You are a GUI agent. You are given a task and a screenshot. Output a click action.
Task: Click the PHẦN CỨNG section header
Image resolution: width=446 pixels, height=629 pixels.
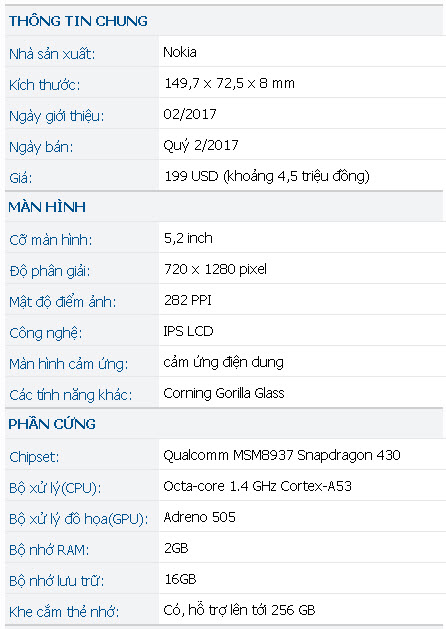(52, 424)
